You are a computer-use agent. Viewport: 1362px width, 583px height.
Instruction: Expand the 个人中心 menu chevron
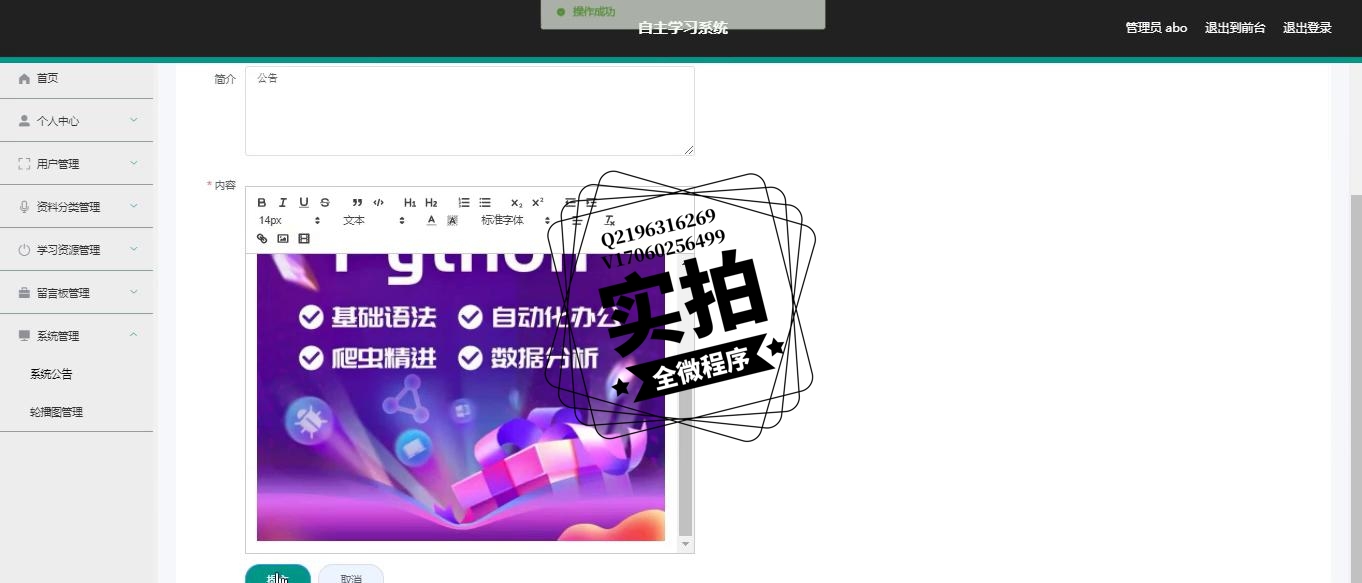(134, 120)
